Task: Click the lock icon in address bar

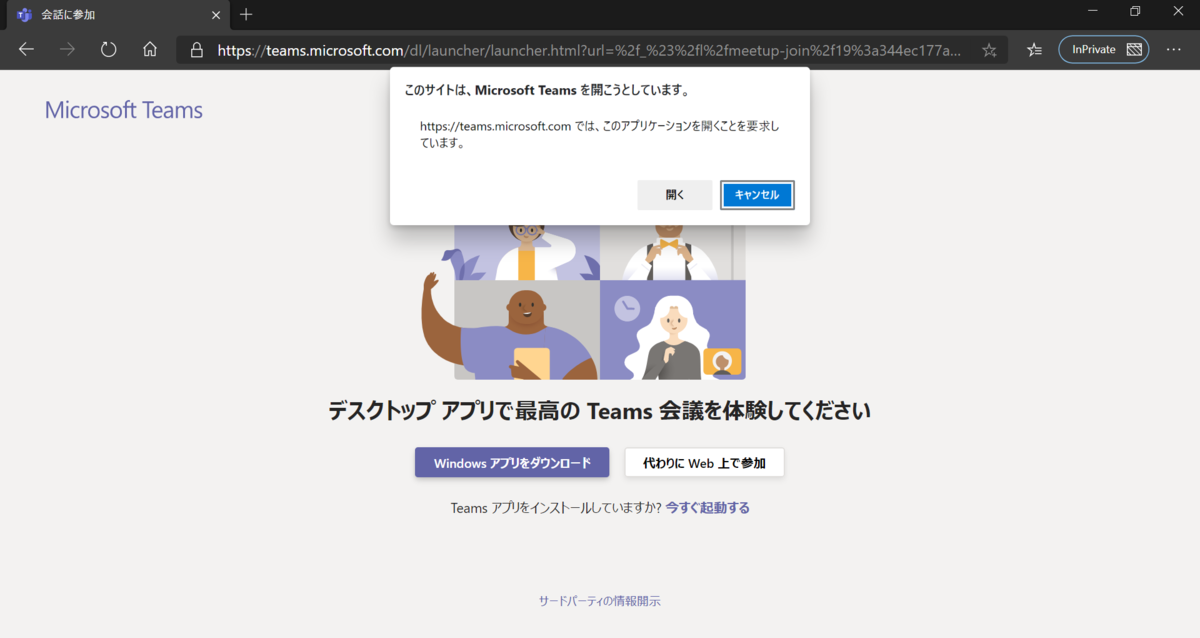Action: [197, 49]
